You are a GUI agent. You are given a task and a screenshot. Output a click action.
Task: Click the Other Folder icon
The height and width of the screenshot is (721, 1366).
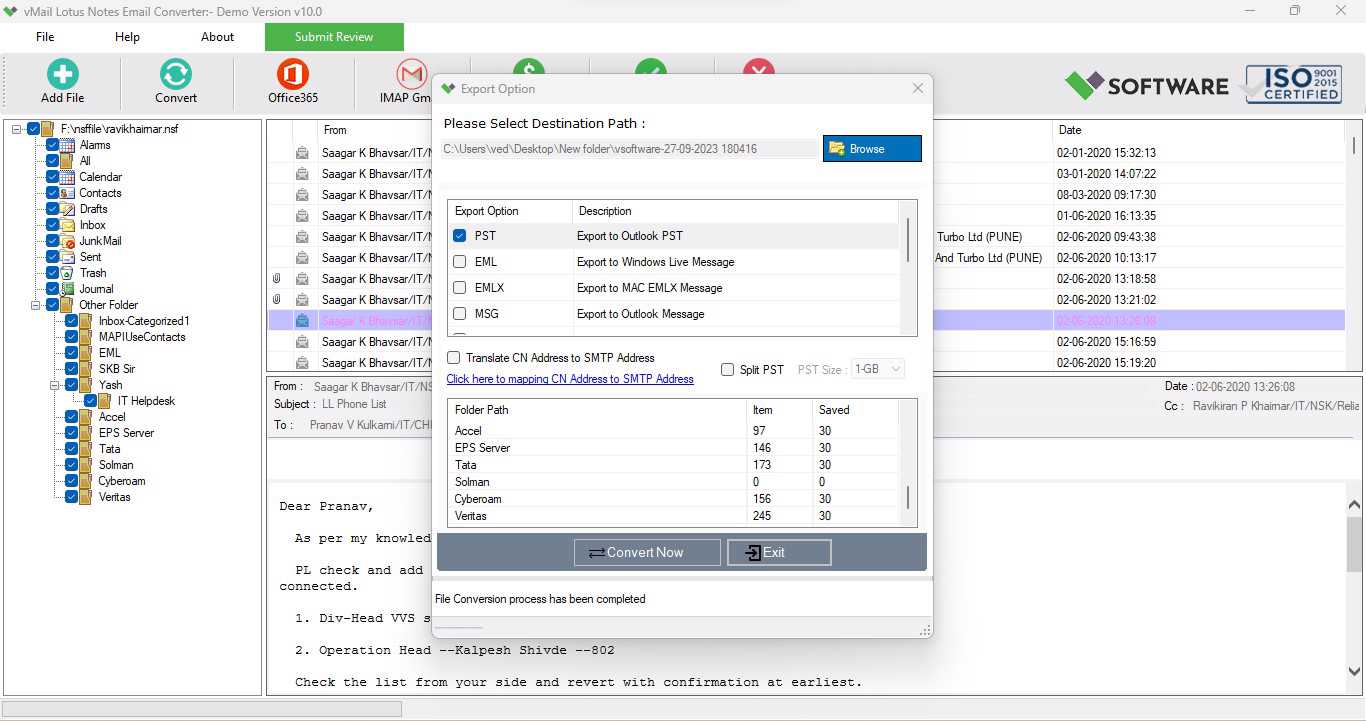pos(67,305)
